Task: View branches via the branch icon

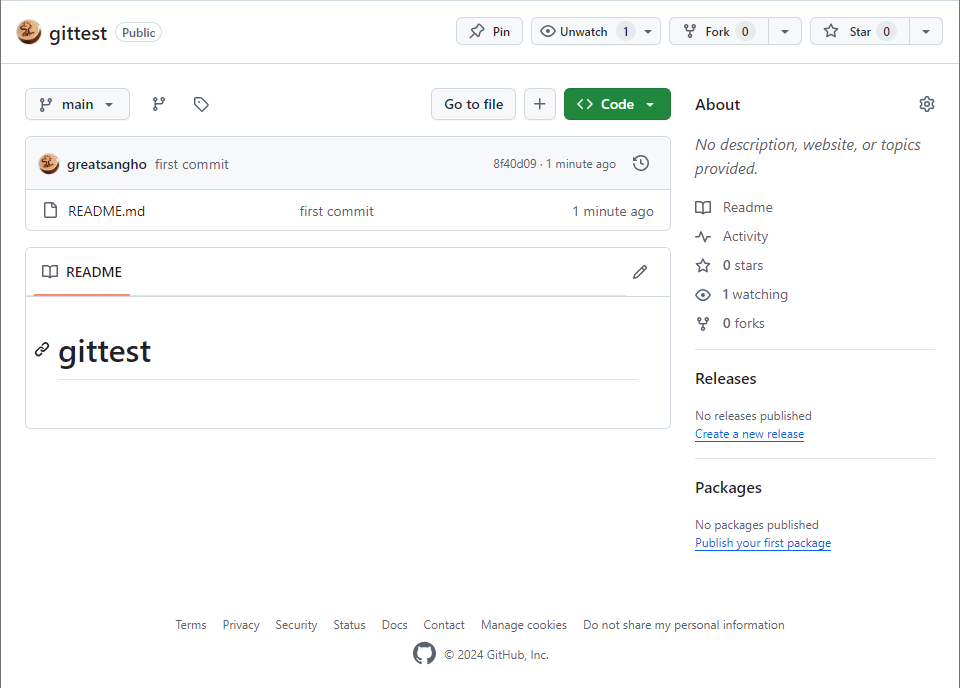Action: [x=159, y=104]
